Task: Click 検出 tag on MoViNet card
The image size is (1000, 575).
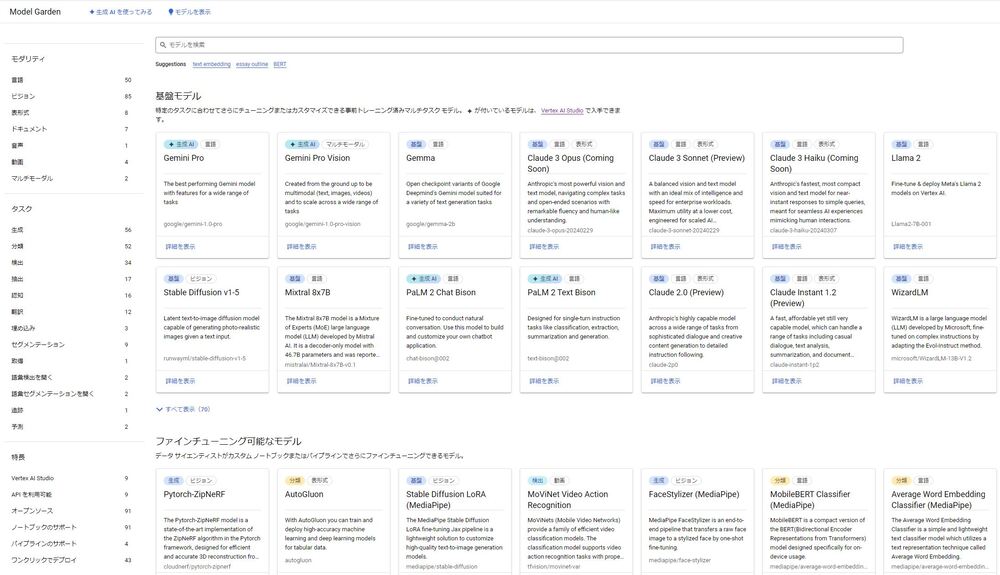Action: [537, 481]
